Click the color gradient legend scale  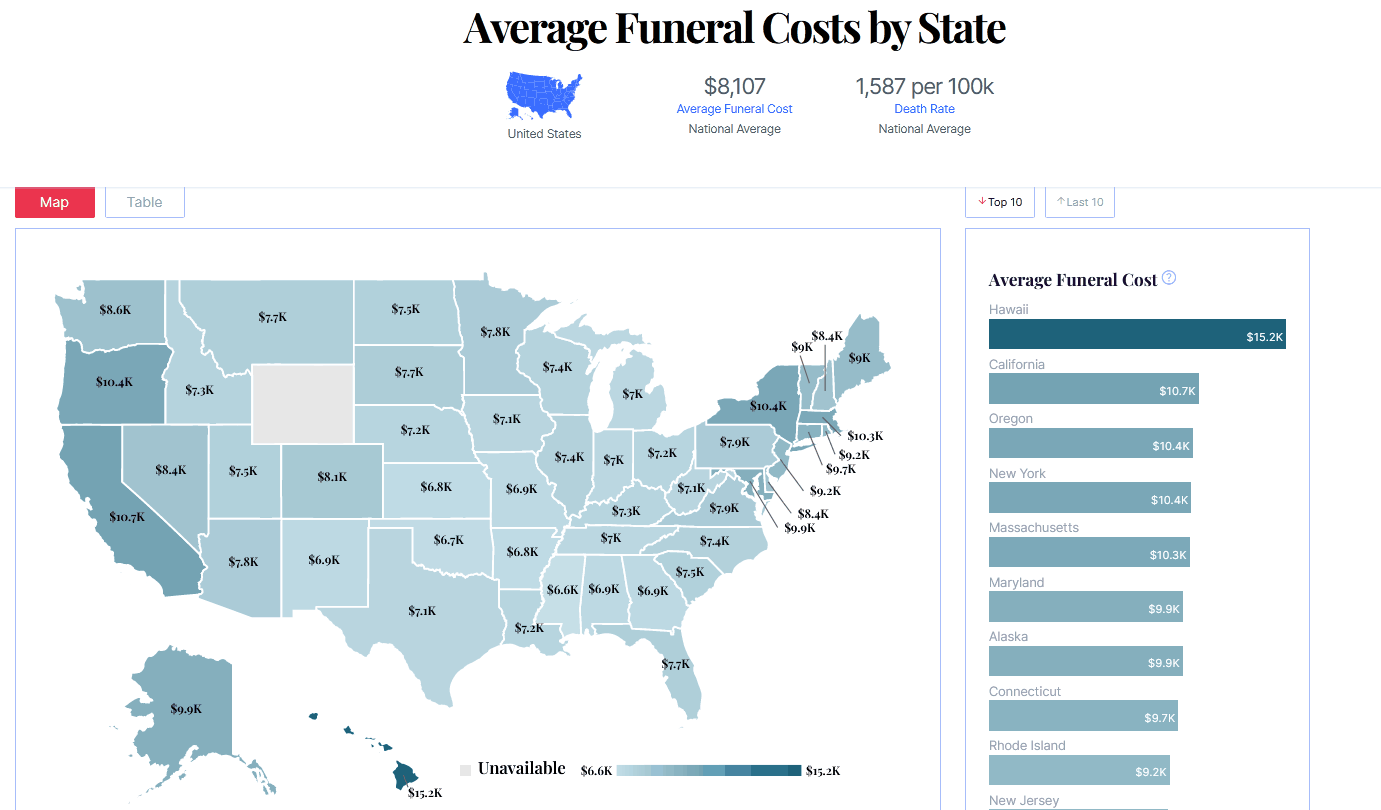click(x=708, y=770)
